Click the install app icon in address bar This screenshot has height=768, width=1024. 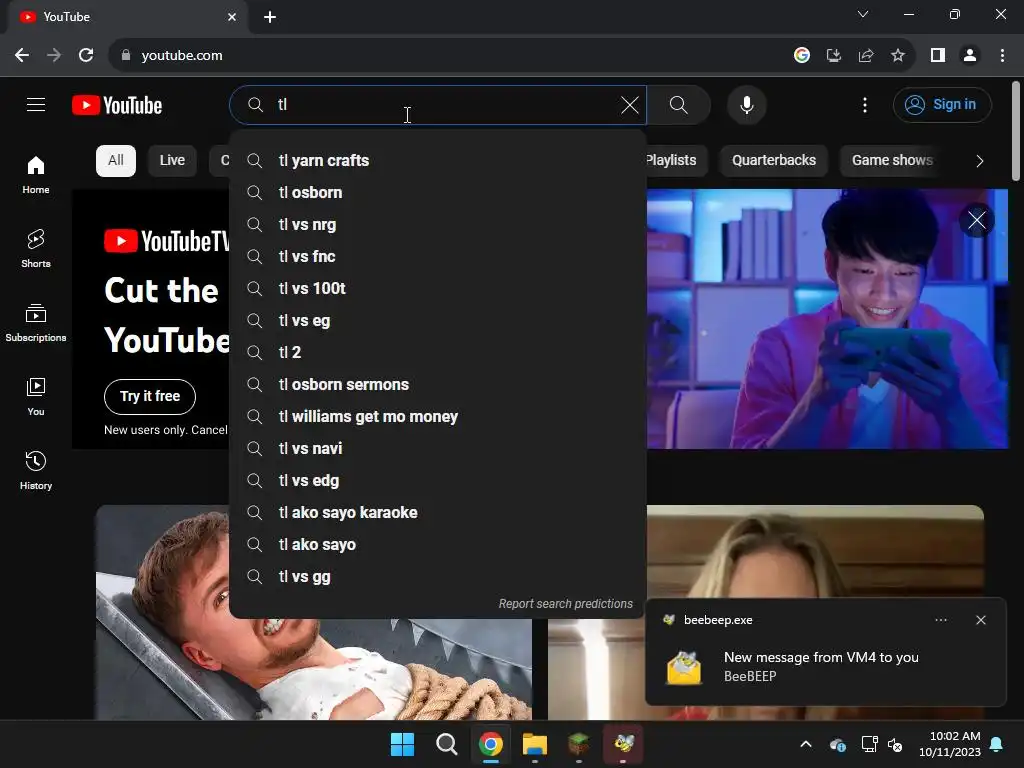[x=834, y=56]
